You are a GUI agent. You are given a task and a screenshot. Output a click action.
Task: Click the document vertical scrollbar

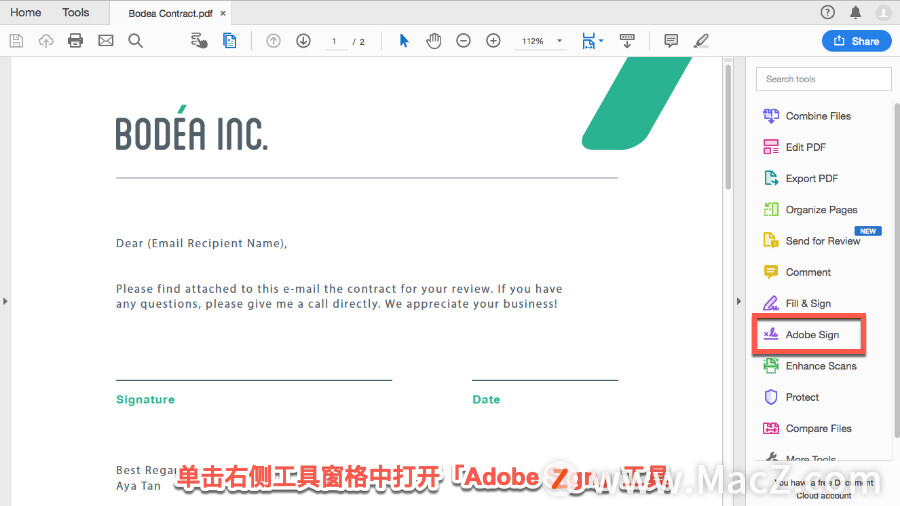(728, 126)
